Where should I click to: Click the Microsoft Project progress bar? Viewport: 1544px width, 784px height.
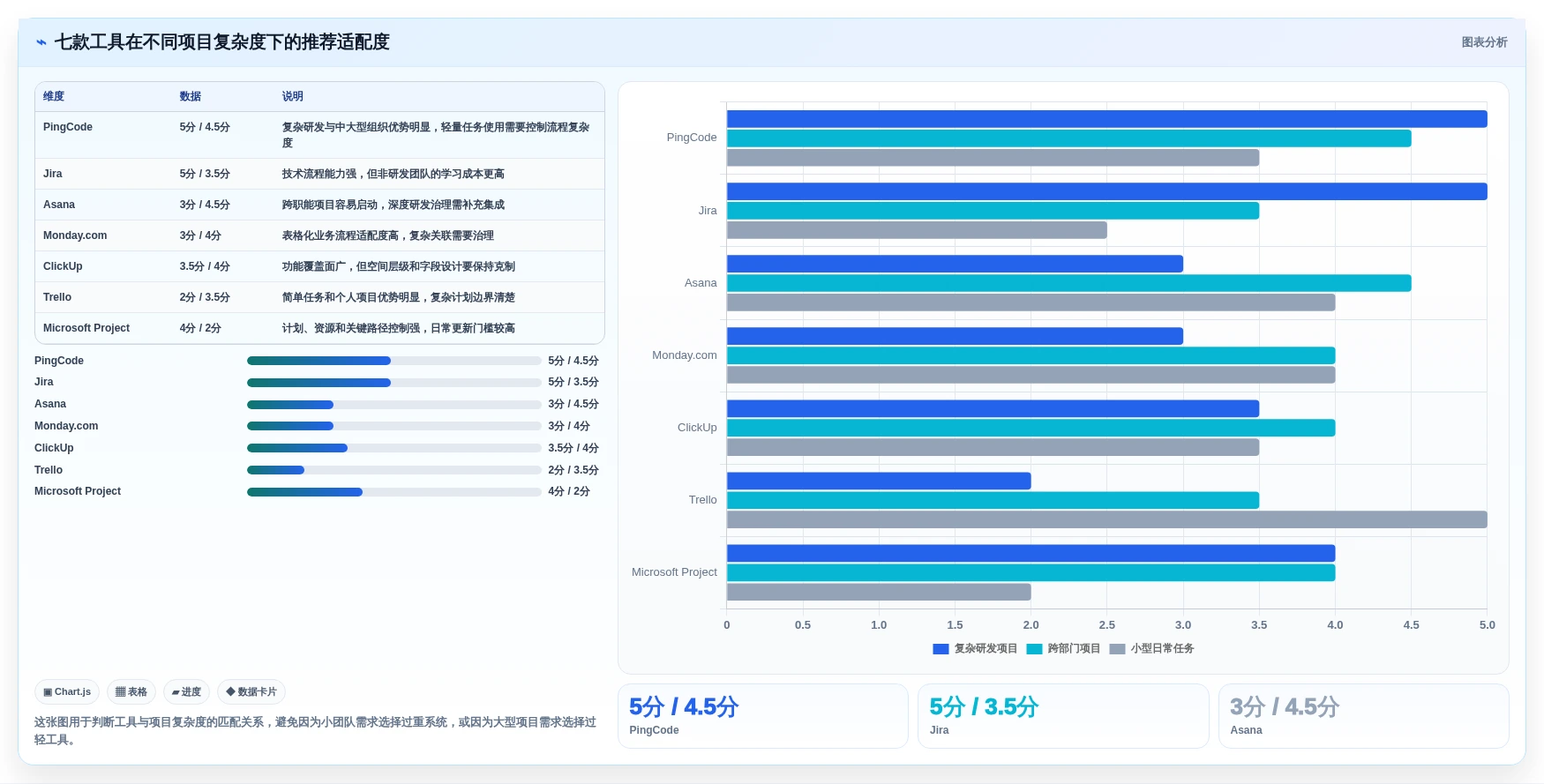coord(394,492)
